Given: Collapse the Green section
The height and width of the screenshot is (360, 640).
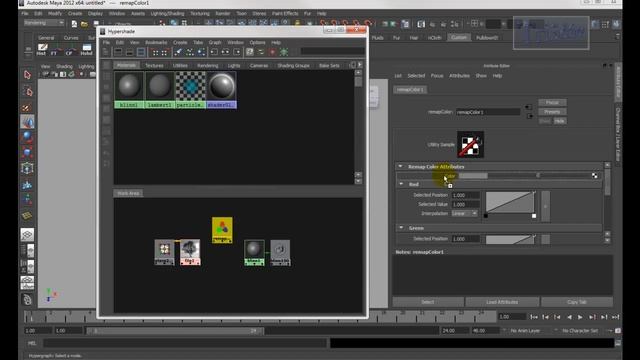Looking at the screenshot, I should [x=401, y=228].
